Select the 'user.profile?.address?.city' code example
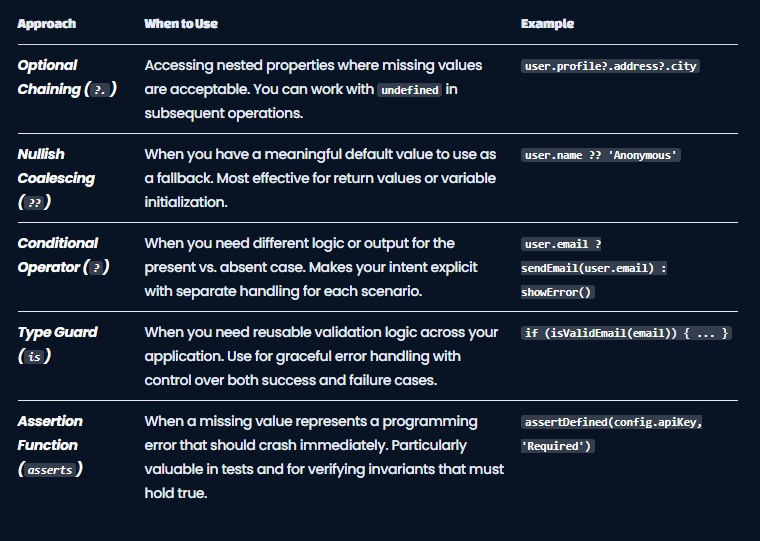The height and width of the screenshot is (541, 760). (x=610, y=66)
